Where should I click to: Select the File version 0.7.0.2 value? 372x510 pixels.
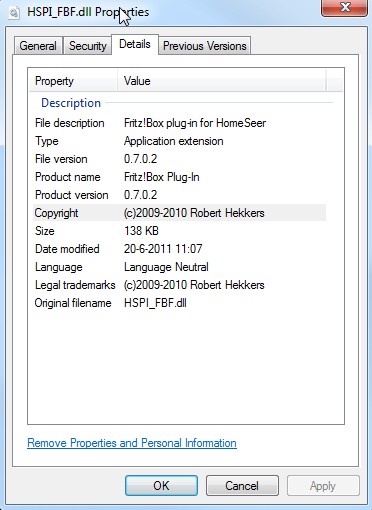[x=140, y=159]
